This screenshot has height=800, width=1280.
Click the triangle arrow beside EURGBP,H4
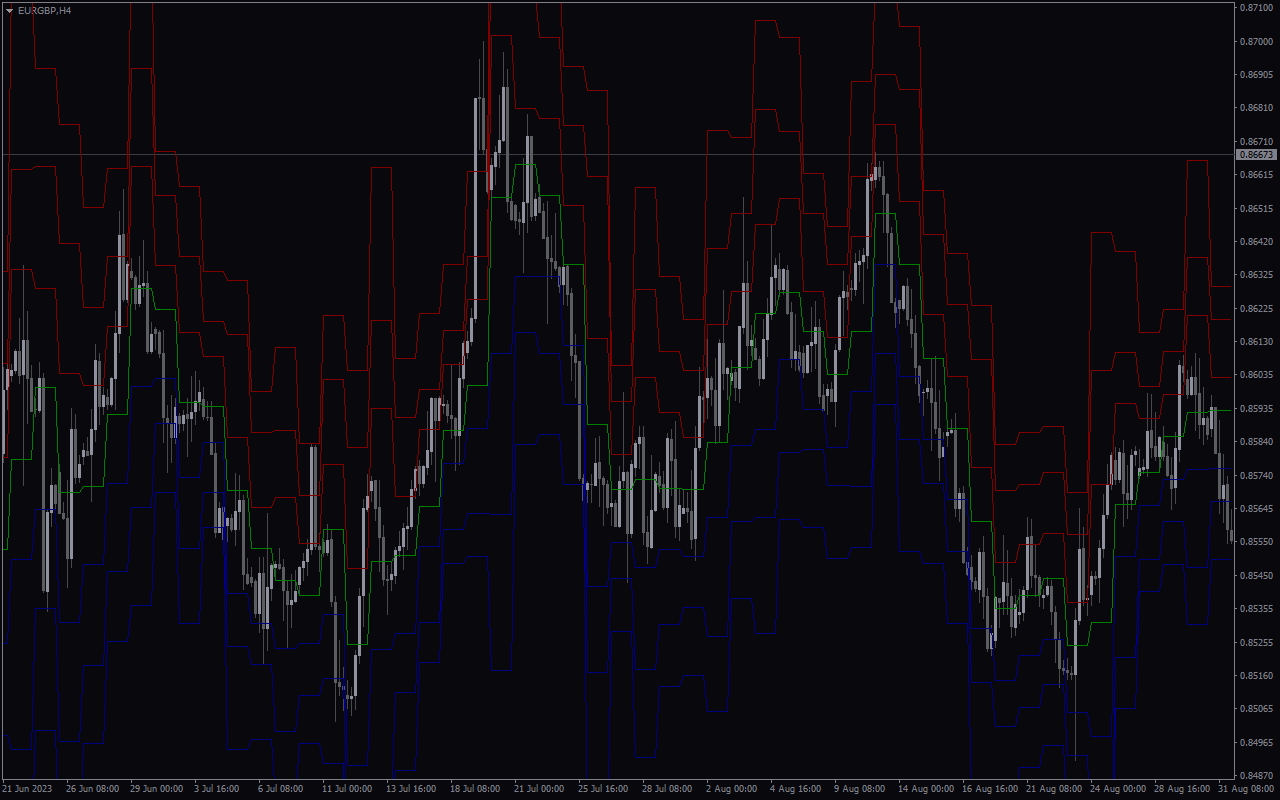tap(10, 10)
